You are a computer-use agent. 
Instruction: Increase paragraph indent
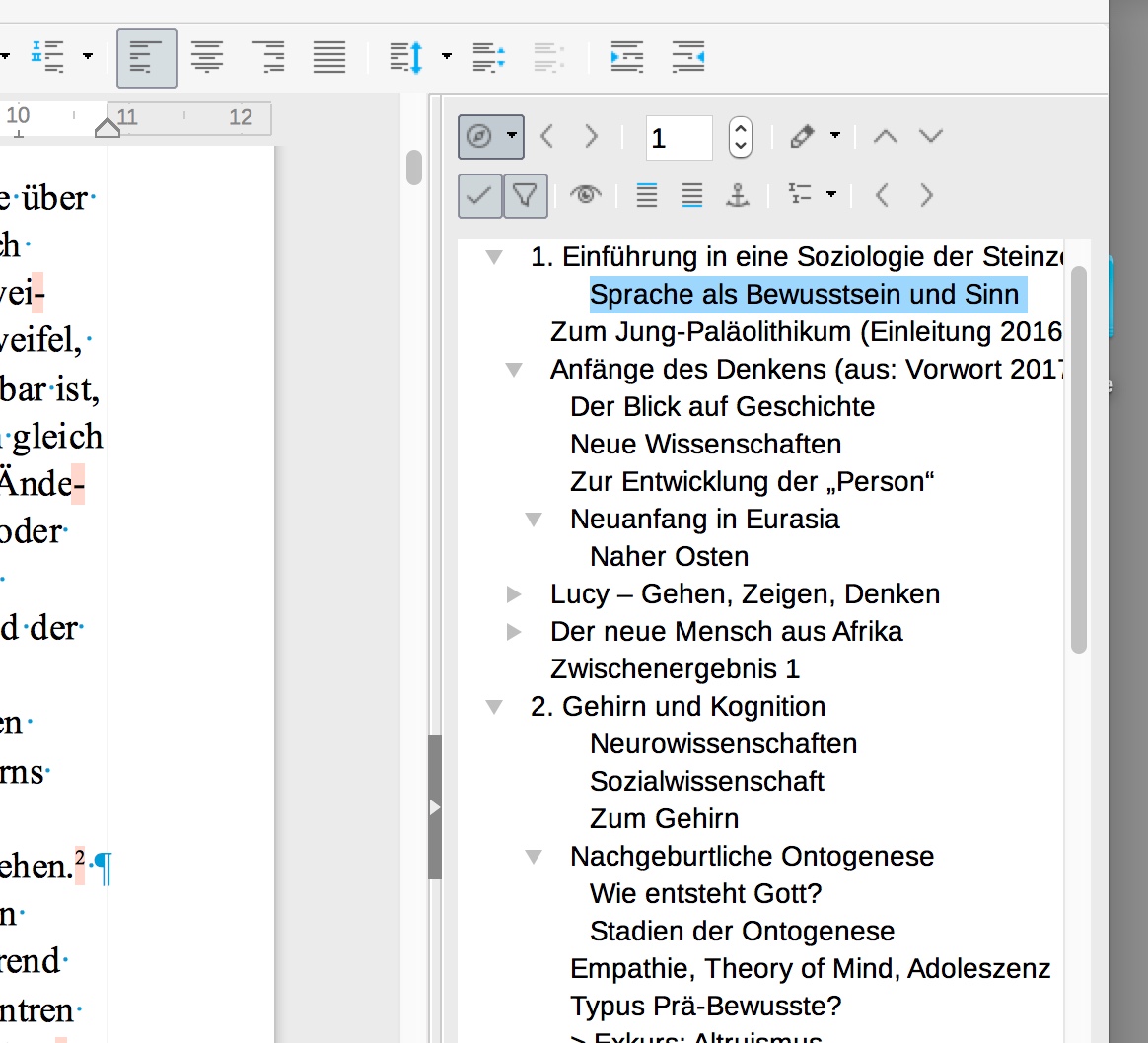[627, 57]
